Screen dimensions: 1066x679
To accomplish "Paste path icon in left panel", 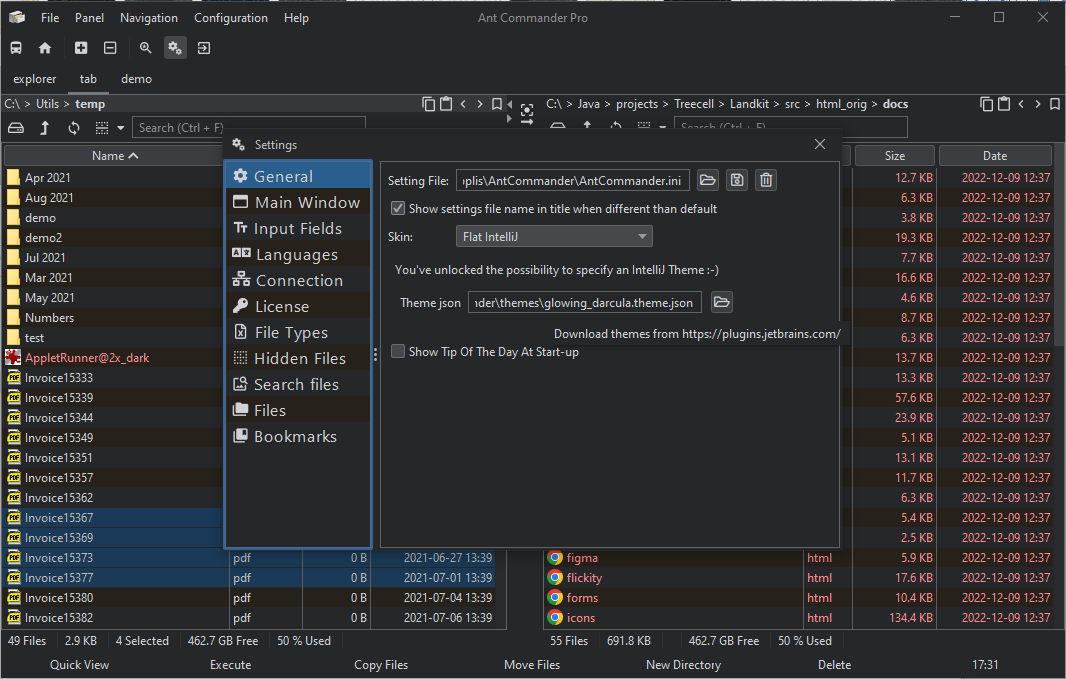I will [x=446, y=104].
